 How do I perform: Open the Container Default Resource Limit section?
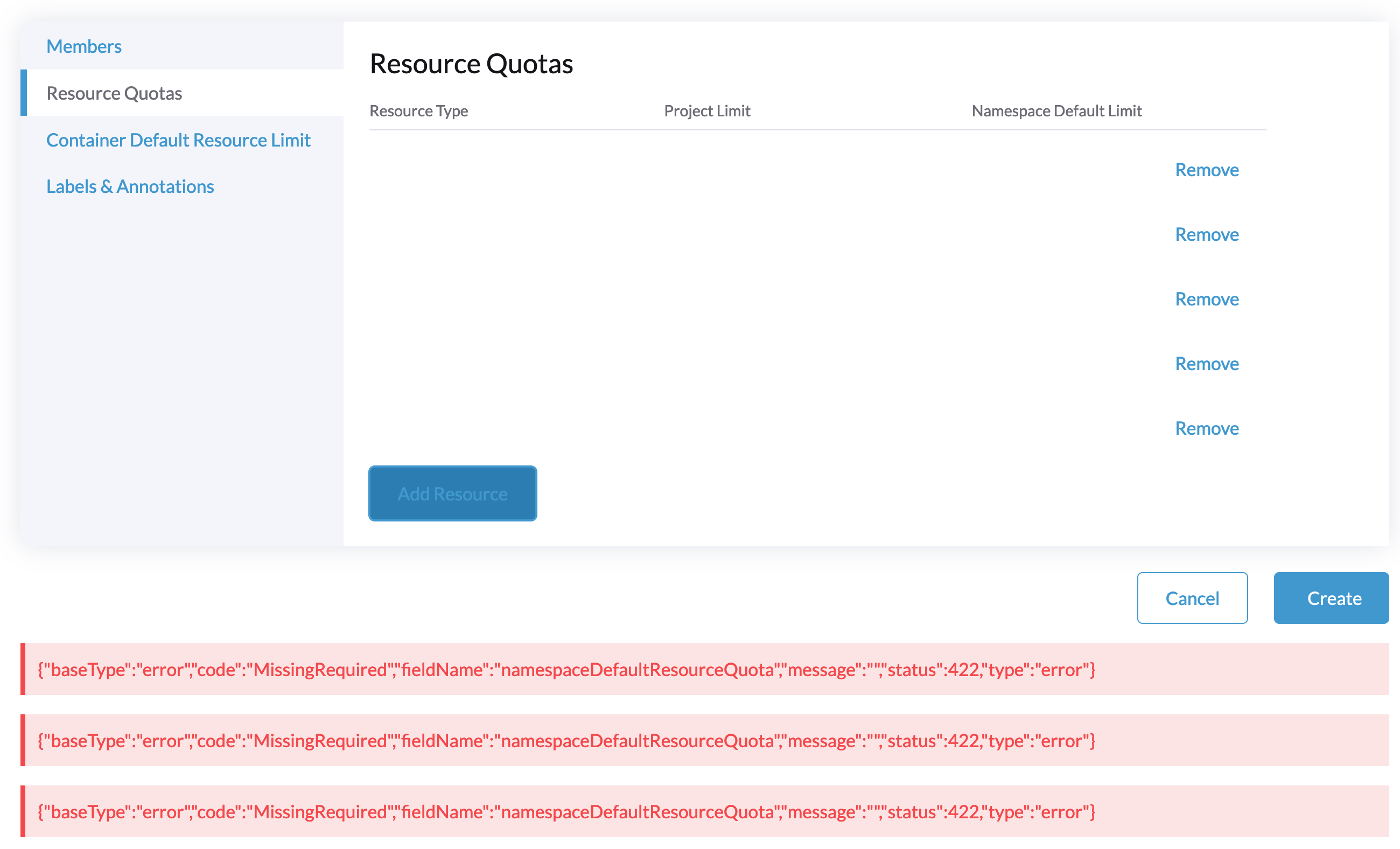tap(178, 140)
